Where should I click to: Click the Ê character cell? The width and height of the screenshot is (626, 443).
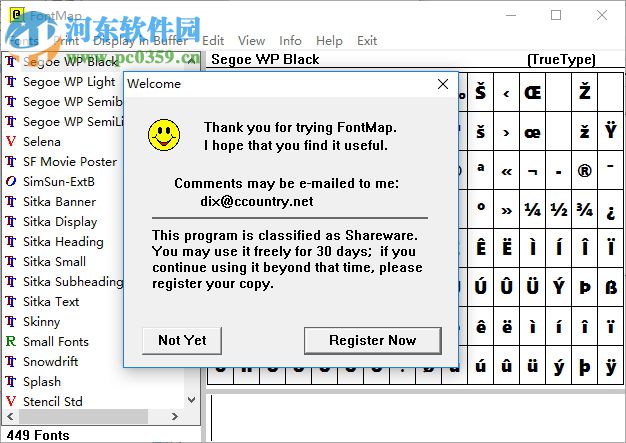(480, 248)
